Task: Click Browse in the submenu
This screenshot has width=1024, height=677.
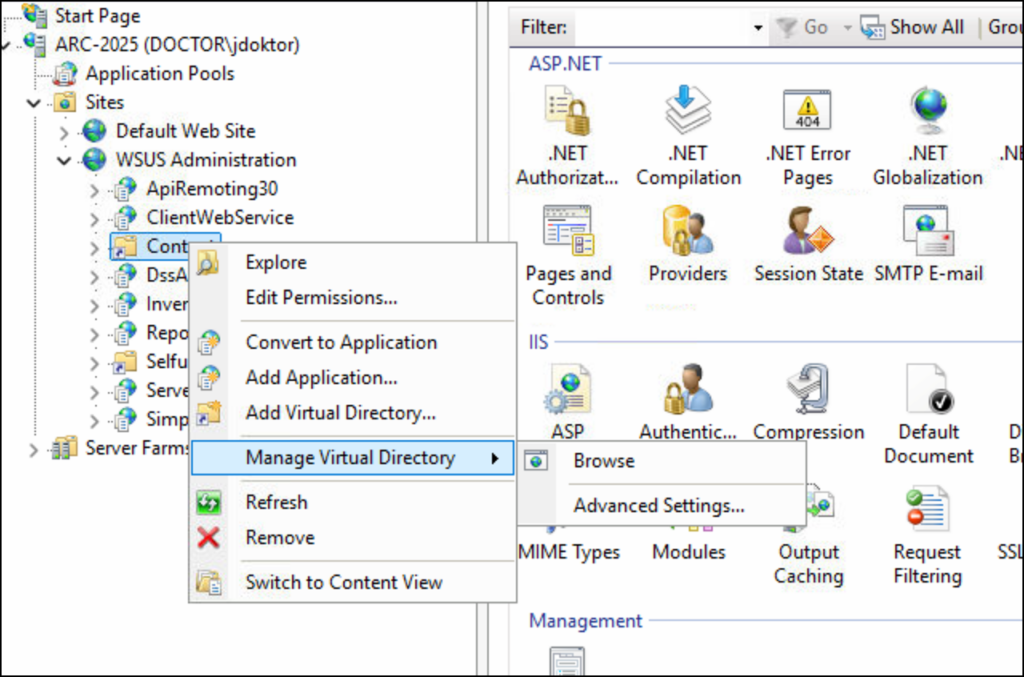Action: (x=603, y=461)
